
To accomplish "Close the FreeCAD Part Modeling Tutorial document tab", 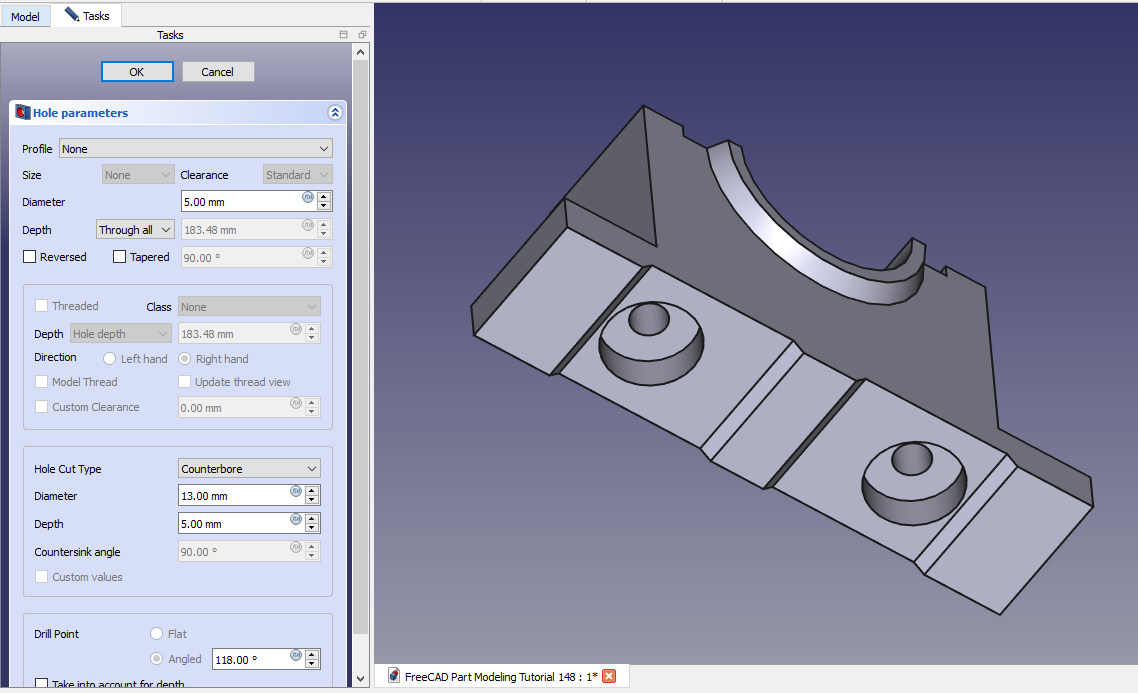I will click(609, 676).
